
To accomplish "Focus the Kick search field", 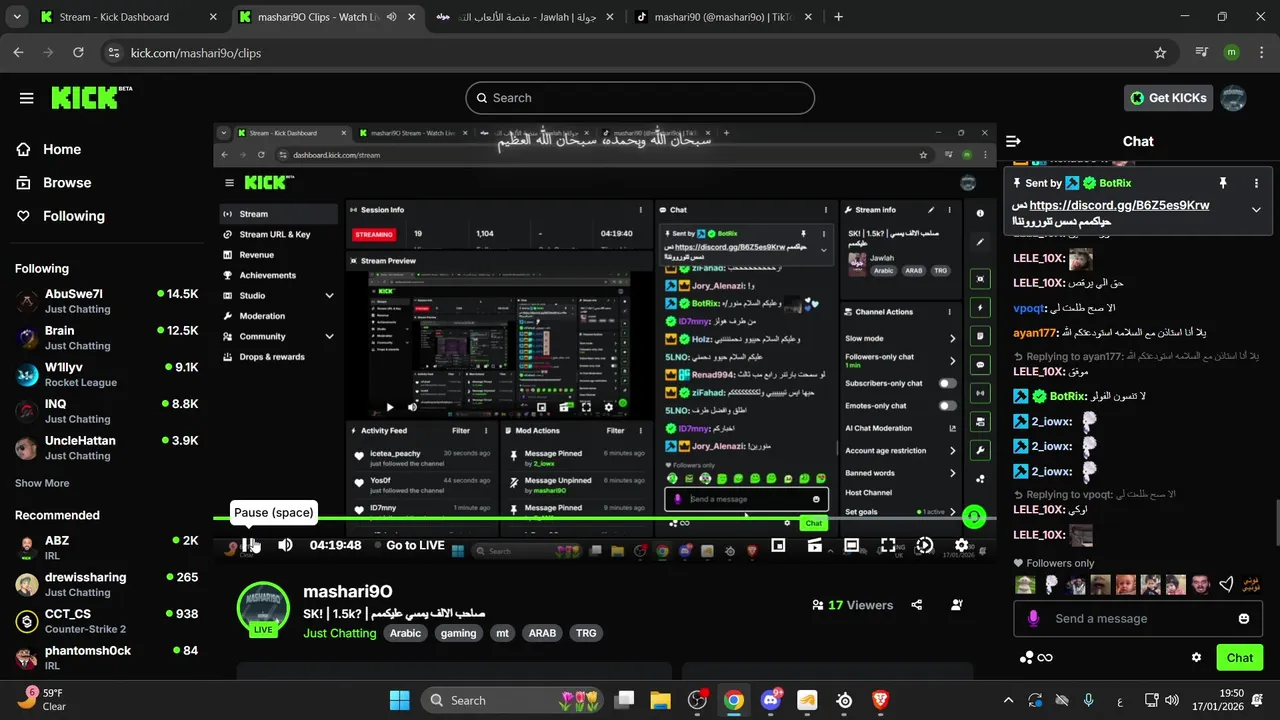I will click(x=640, y=98).
